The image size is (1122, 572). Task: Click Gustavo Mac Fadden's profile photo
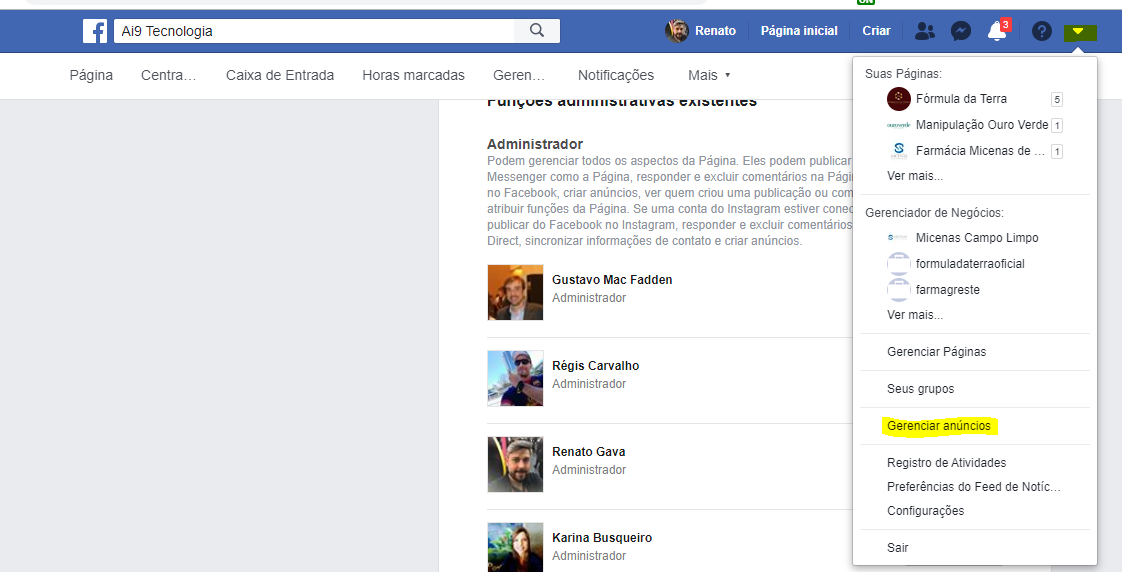click(x=515, y=292)
